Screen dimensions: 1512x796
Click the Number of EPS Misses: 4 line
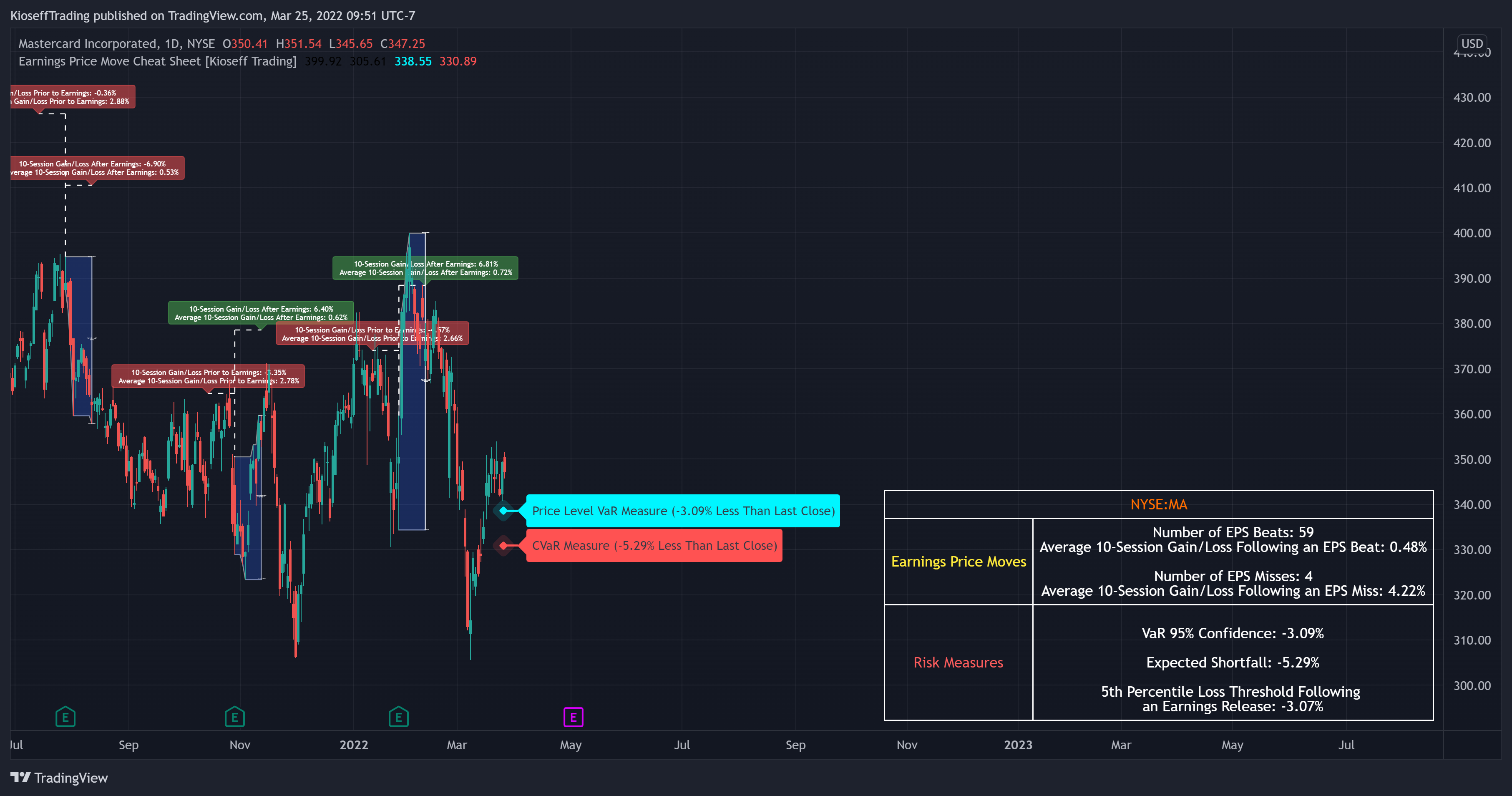tap(1233, 576)
